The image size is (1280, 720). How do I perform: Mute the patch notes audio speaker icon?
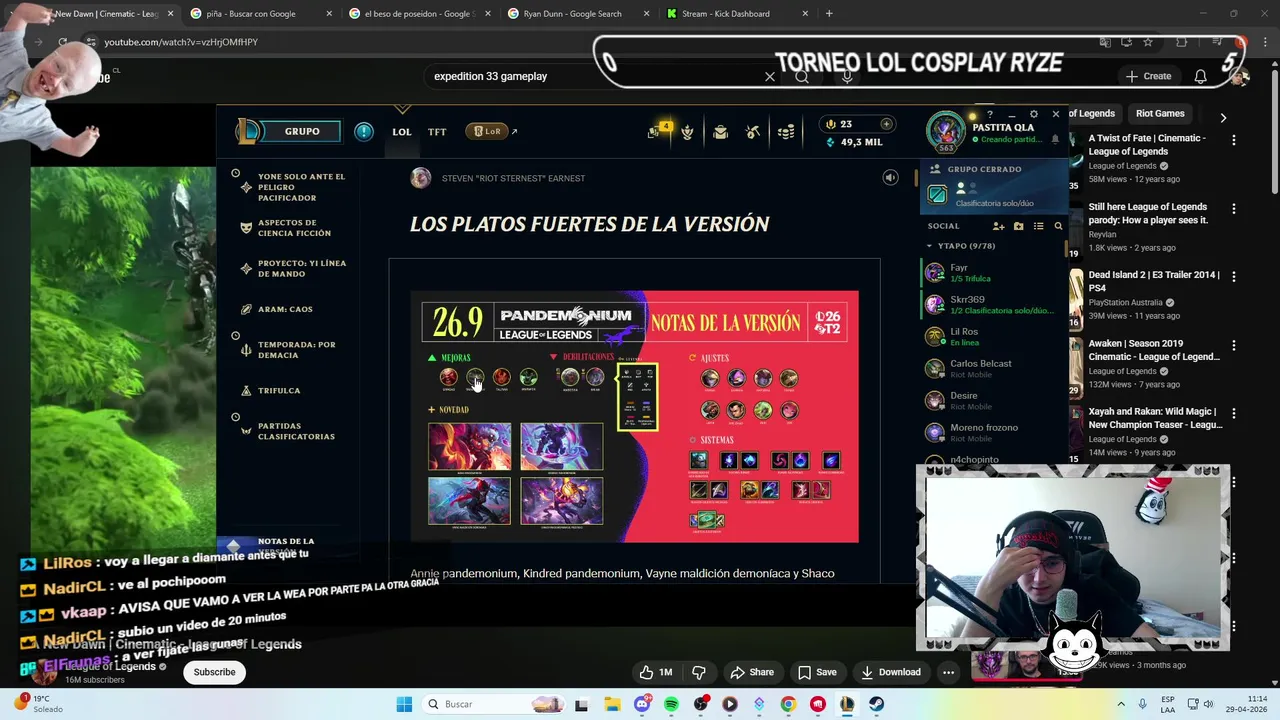890,178
